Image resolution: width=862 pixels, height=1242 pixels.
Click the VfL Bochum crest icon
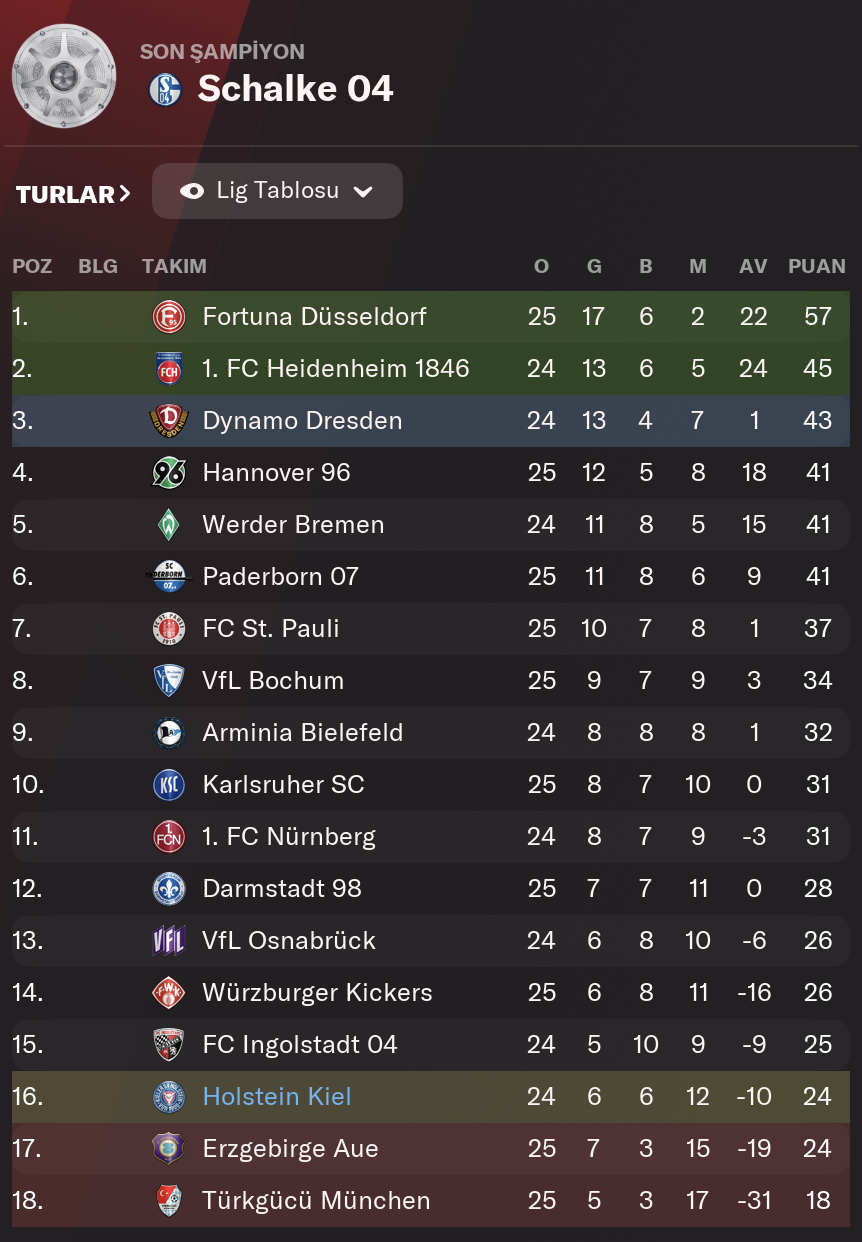pos(169,681)
